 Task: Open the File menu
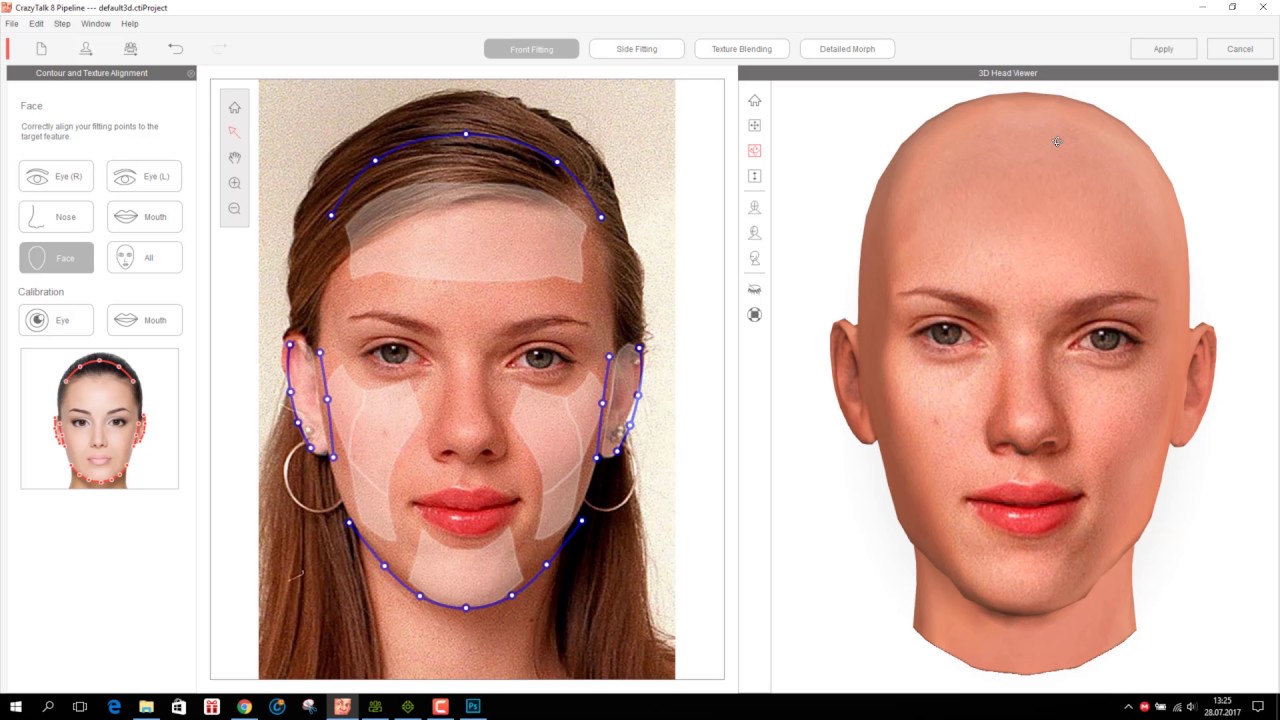[x=12, y=23]
